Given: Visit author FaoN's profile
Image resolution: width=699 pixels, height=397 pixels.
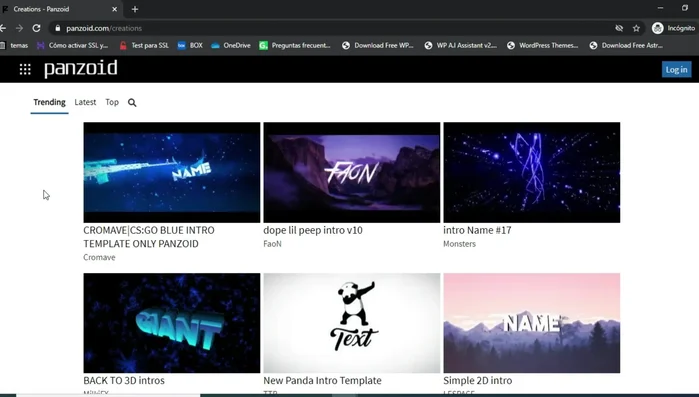Looking at the screenshot, I should [x=272, y=244].
